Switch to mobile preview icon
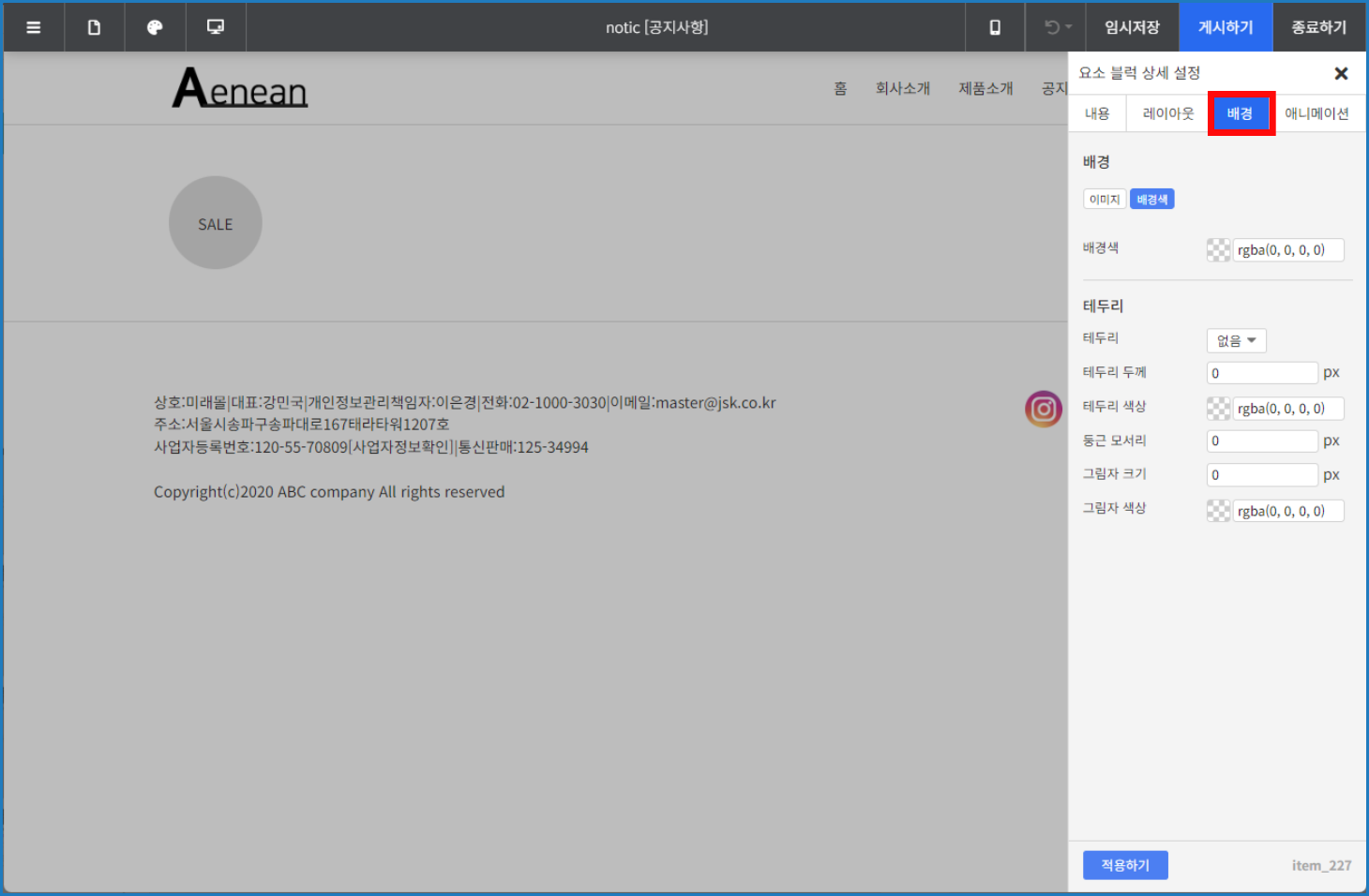The image size is (1369, 896). click(x=995, y=27)
